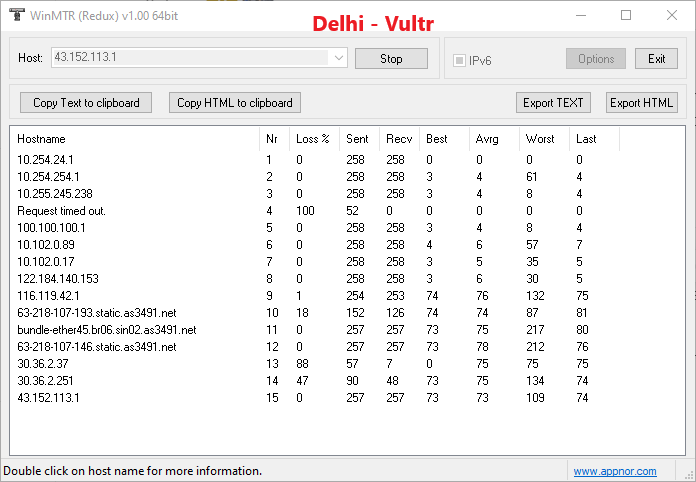Exit the WinMTR application
The image size is (696, 482).
(656, 59)
